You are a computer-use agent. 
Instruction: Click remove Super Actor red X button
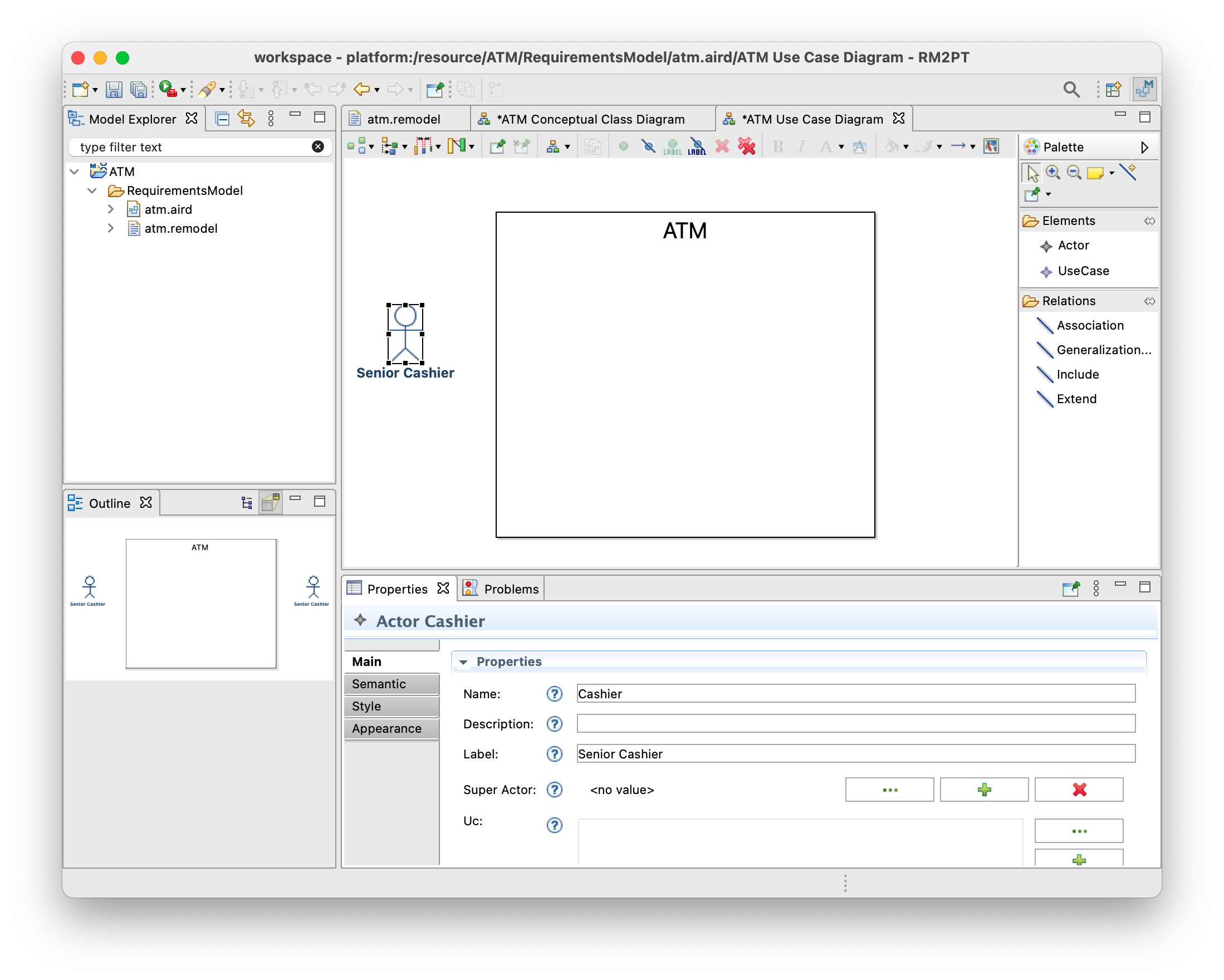(1079, 789)
